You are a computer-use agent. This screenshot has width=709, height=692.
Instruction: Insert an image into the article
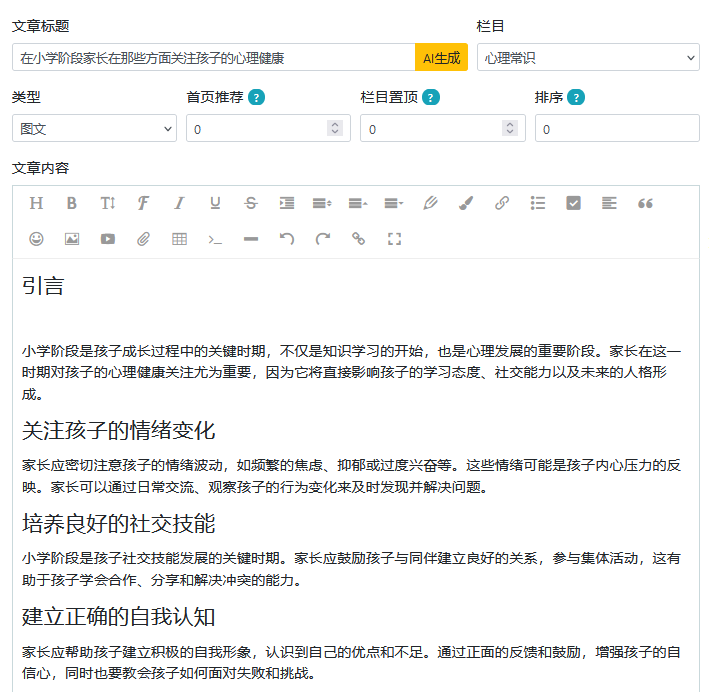point(72,239)
